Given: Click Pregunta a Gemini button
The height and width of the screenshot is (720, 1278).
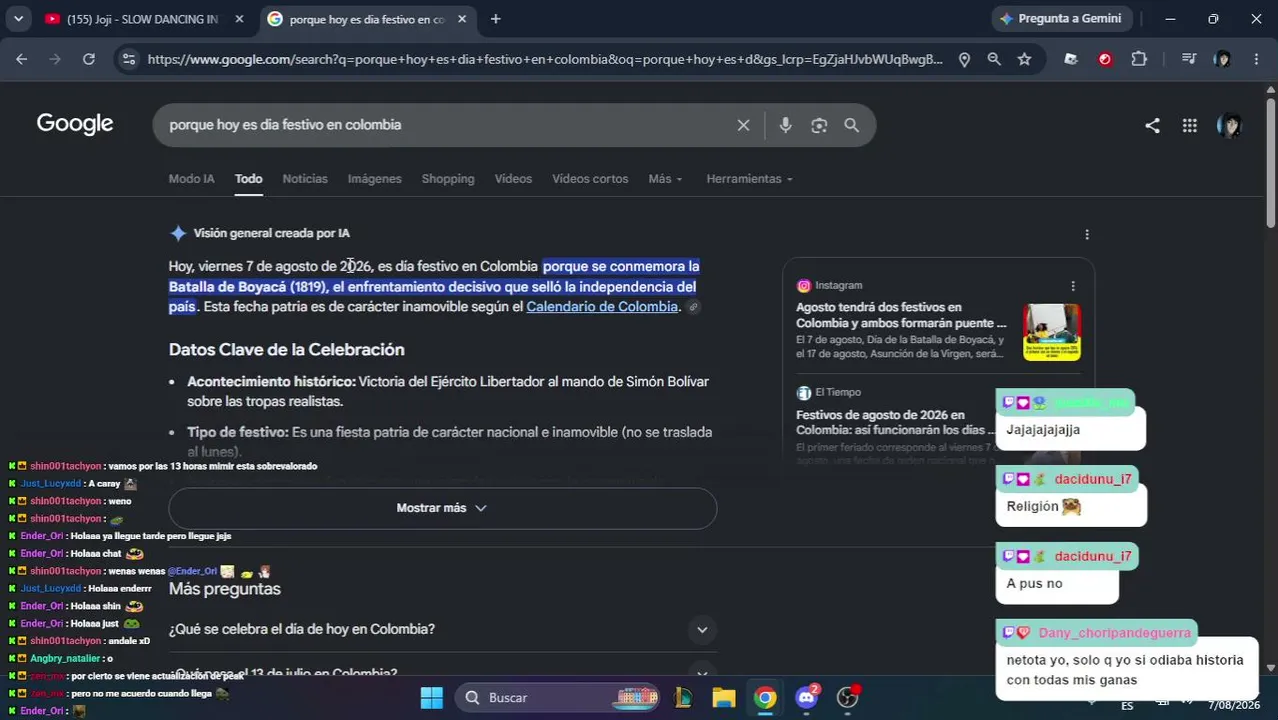Looking at the screenshot, I should click(x=1061, y=19).
